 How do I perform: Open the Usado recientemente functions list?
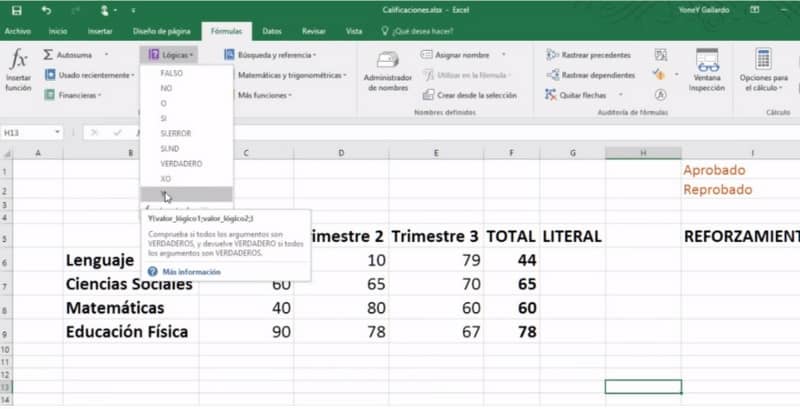click(x=90, y=75)
